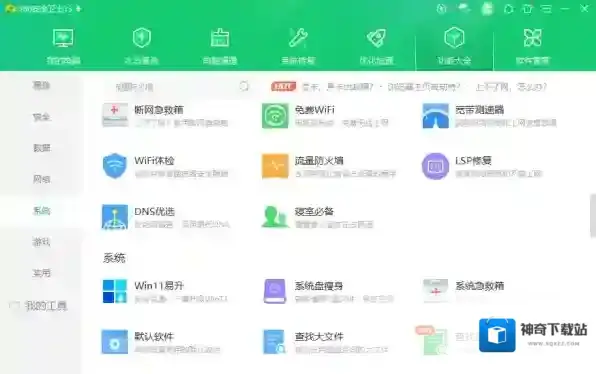Open the user avatar in title bar
This screenshot has height=374, width=596.
pos(487,9)
